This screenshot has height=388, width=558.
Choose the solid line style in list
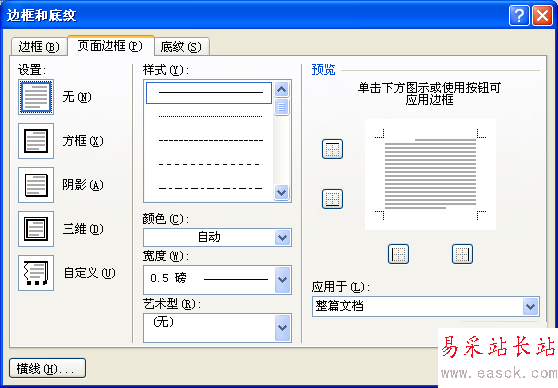click(209, 93)
